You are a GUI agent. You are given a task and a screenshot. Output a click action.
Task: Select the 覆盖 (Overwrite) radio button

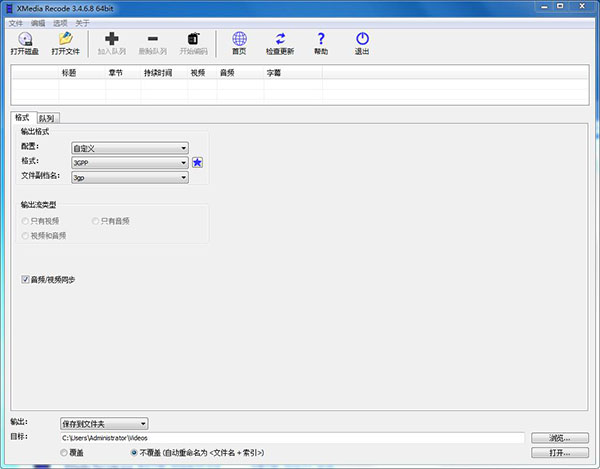point(66,453)
